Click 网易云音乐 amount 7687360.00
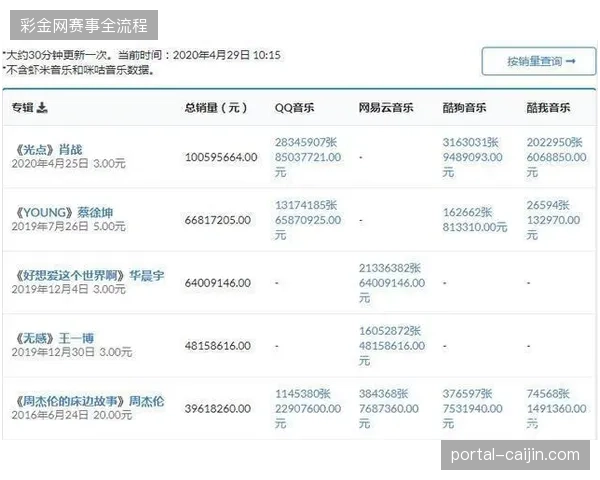 (388, 409)
